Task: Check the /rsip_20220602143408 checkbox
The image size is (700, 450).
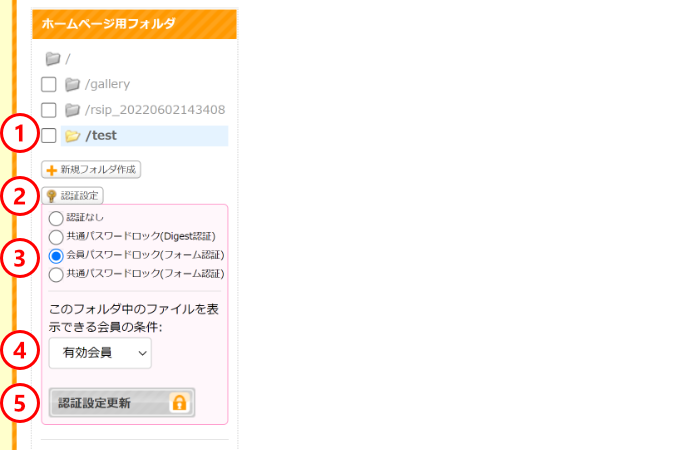Action: tap(49, 110)
